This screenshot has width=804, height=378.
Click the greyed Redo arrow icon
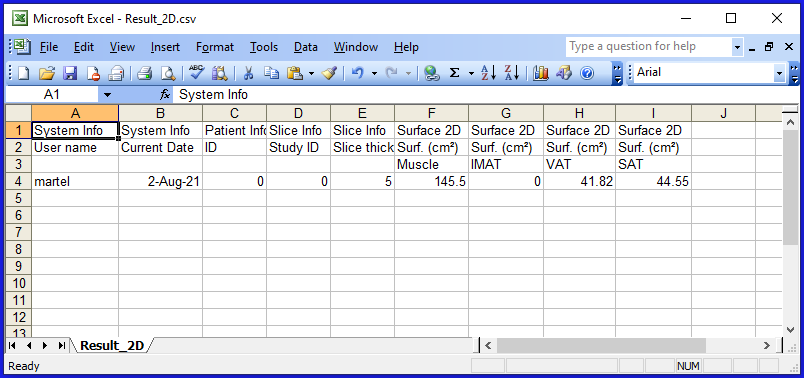pos(391,74)
